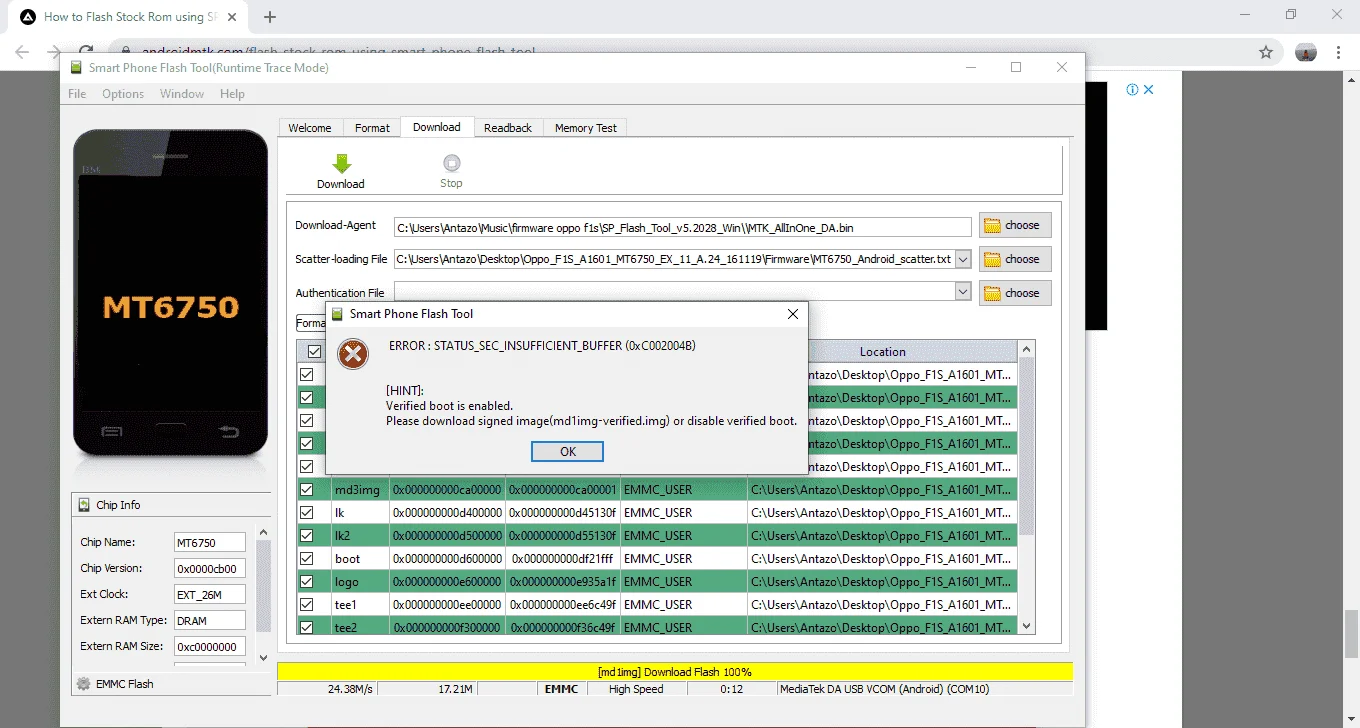The height and width of the screenshot is (728, 1360).
Task: Click OK in the error dialog
Action: (x=568, y=452)
